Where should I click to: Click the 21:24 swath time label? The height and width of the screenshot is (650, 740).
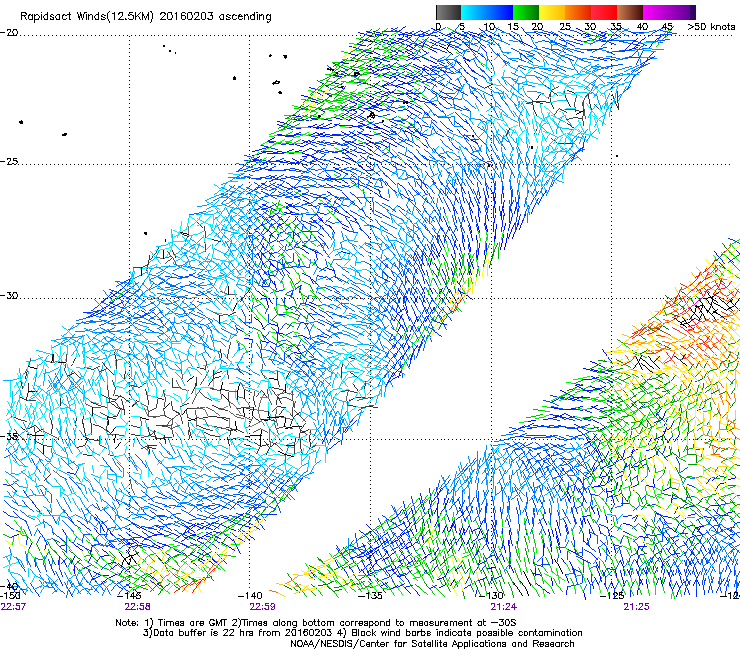click(x=504, y=606)
